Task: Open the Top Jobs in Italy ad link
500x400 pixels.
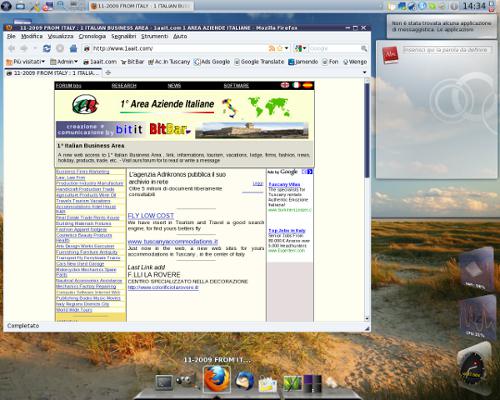Action: 287,231
